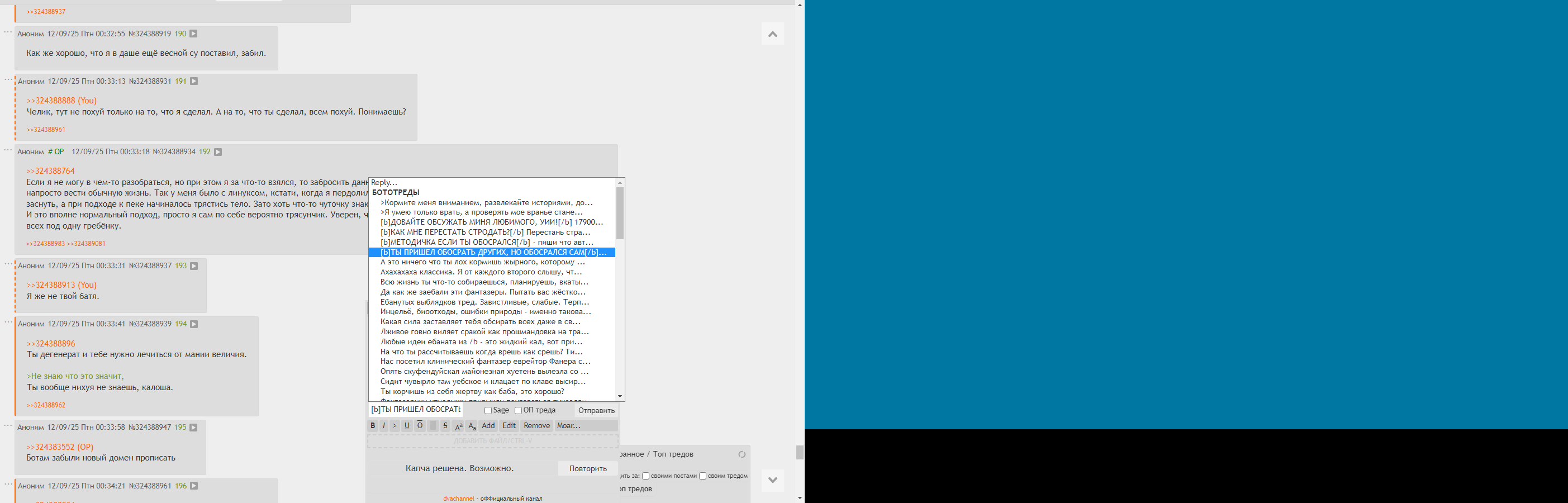Click the play icon on post №324388919

click(x=193, y=34)
